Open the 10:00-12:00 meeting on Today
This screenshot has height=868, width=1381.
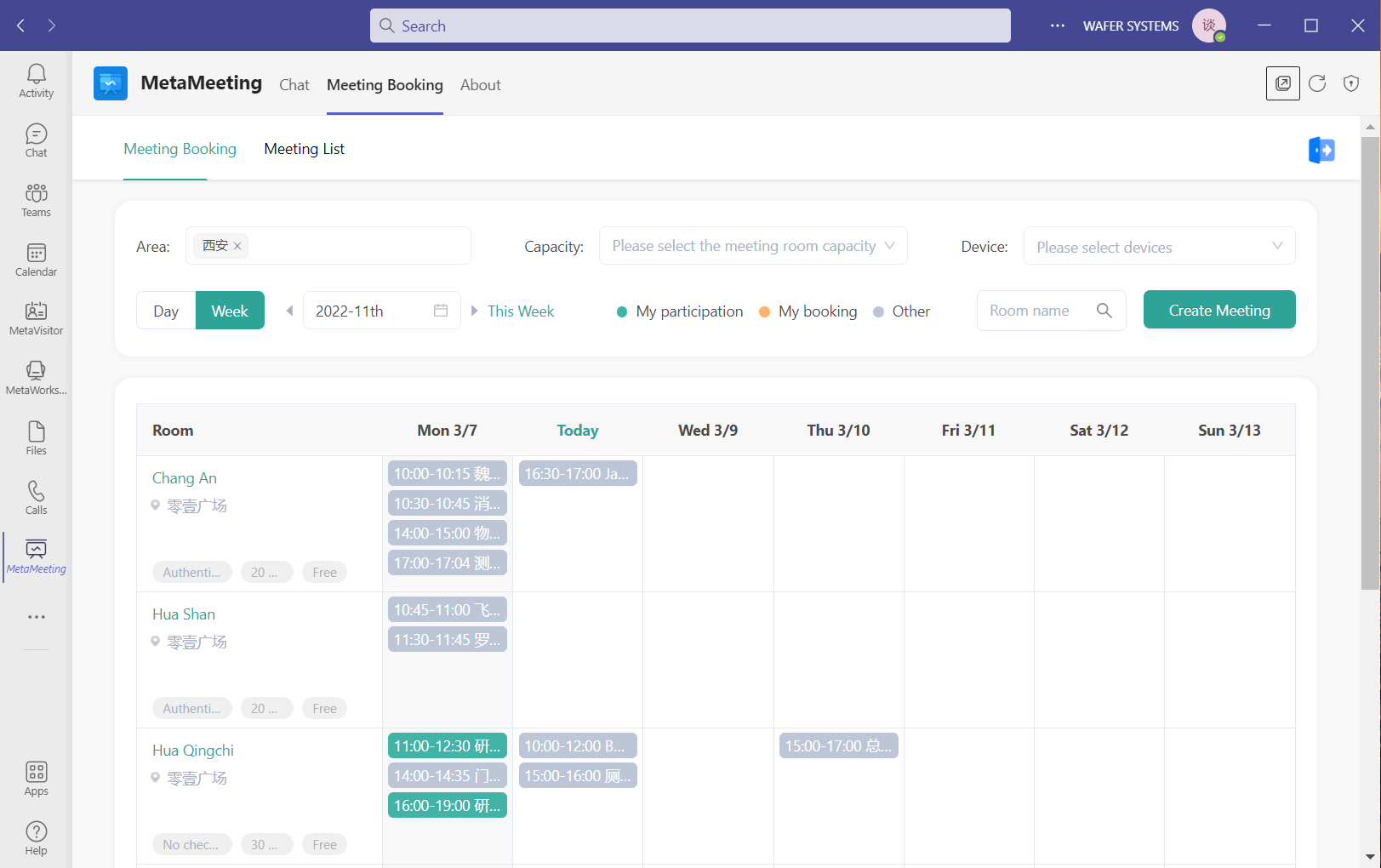coord(578,746)
